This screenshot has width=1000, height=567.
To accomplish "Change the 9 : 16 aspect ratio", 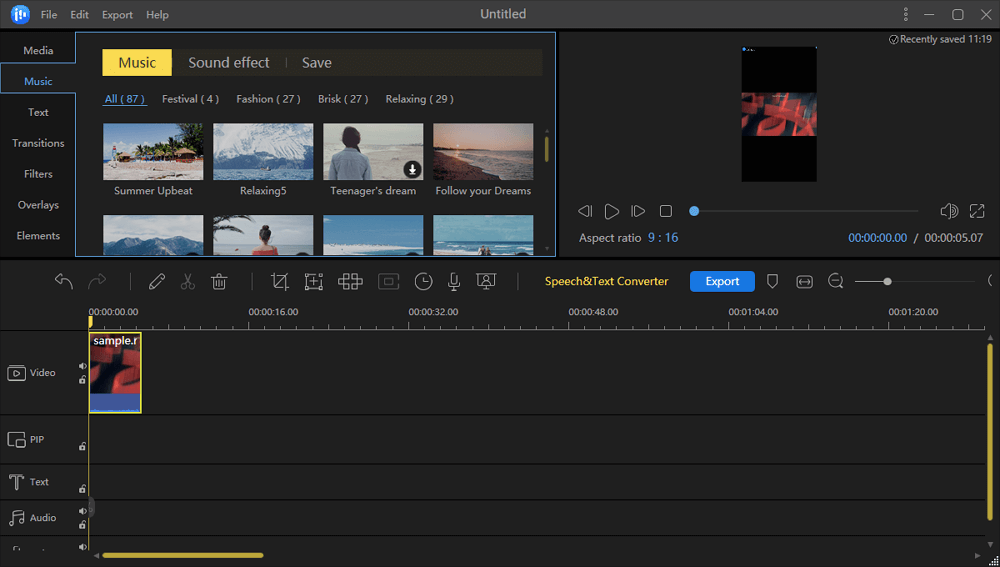I will [662, 238].
